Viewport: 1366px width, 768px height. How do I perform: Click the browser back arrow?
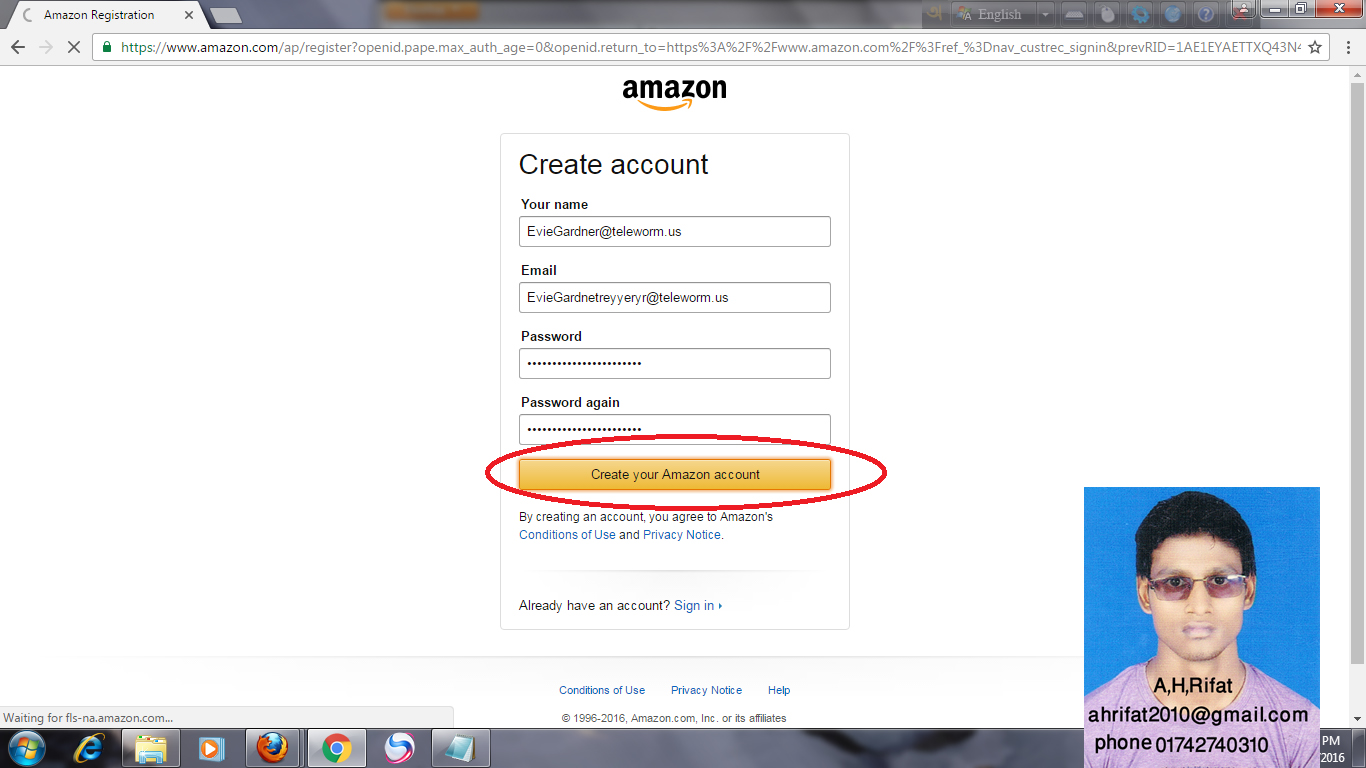click(x=18, y=47)
